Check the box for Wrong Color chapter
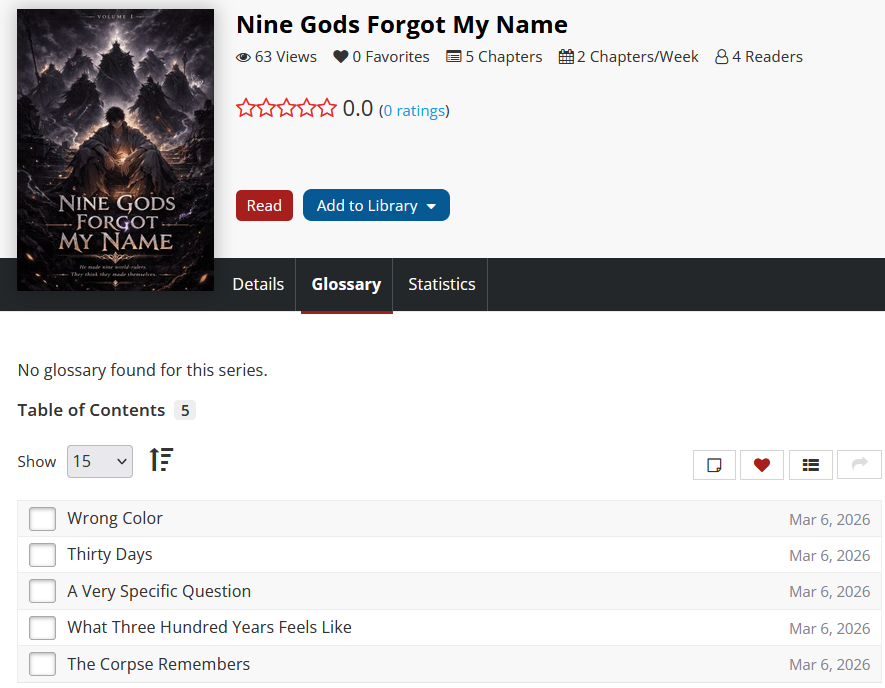Image resolution: width=885 pixels, height=688 pixels. [42, 519]
